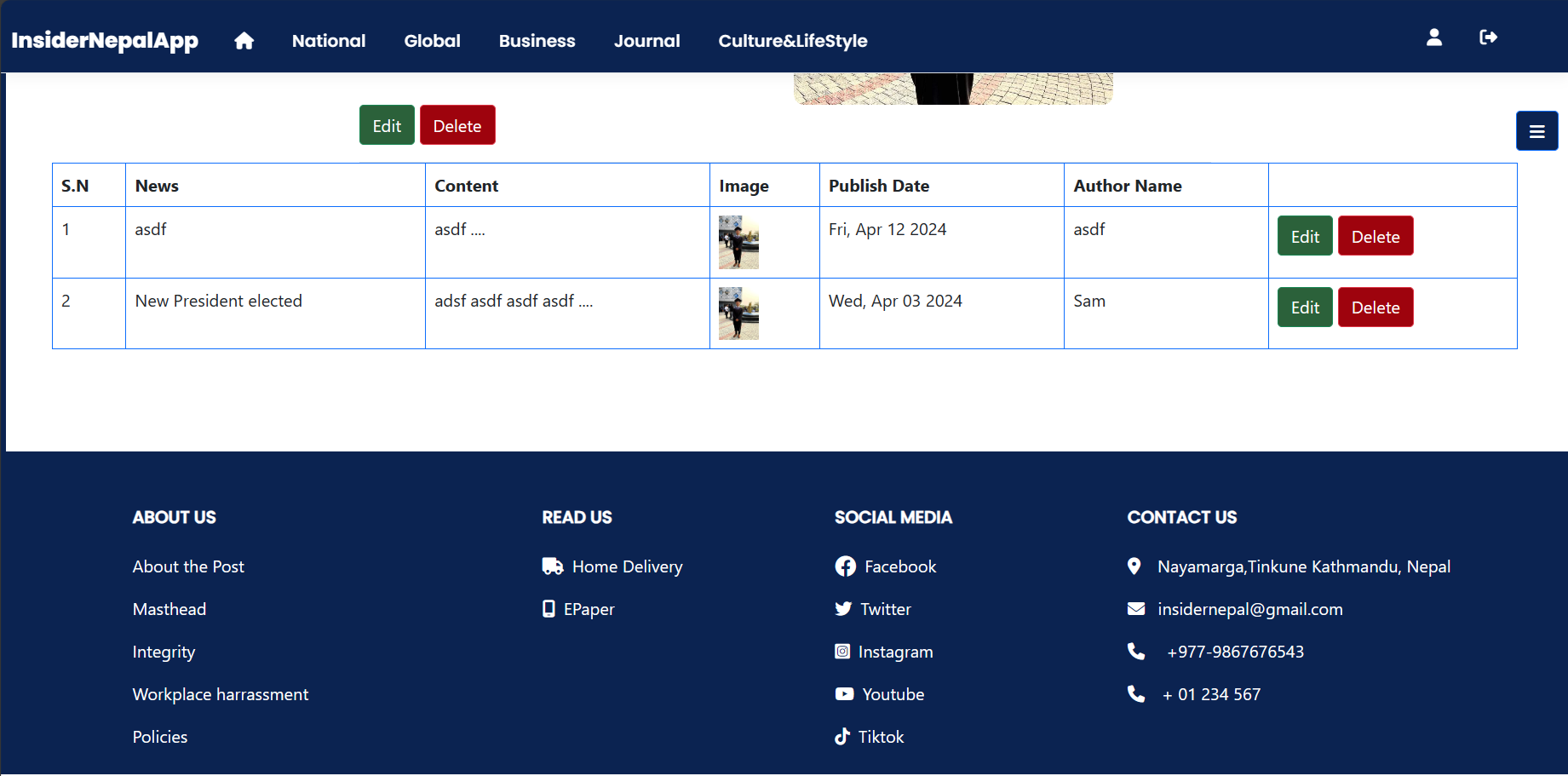The width and height of the screenshot is (1568, 776).
Task: Open the thumbnail image in row 1
Action: pyautogui.click(x=738, y=243)
